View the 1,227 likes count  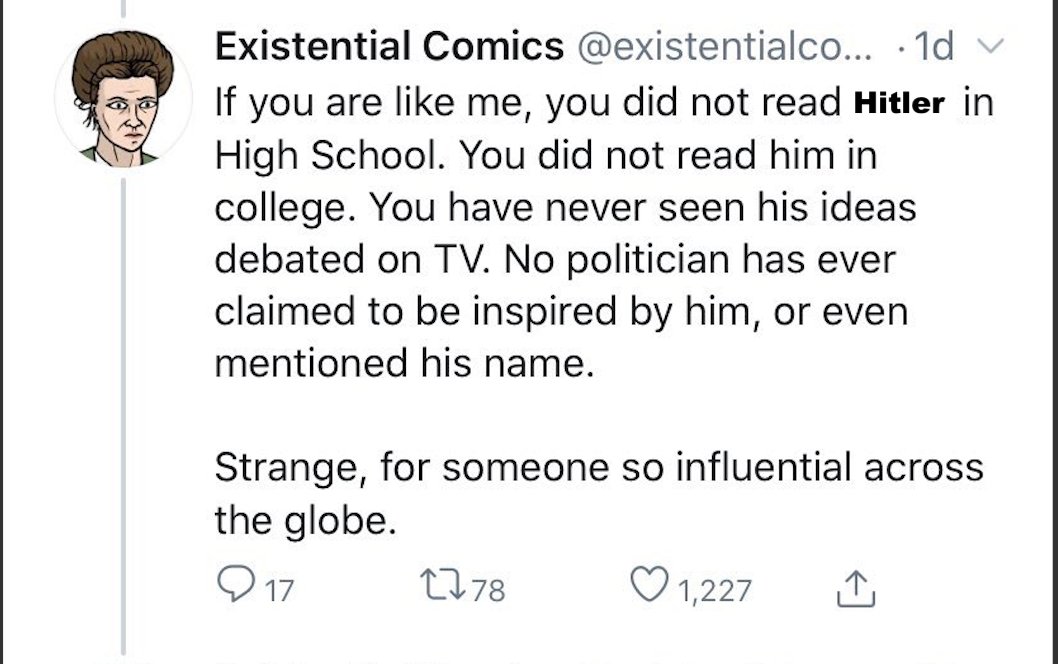[x=714, y=590]
